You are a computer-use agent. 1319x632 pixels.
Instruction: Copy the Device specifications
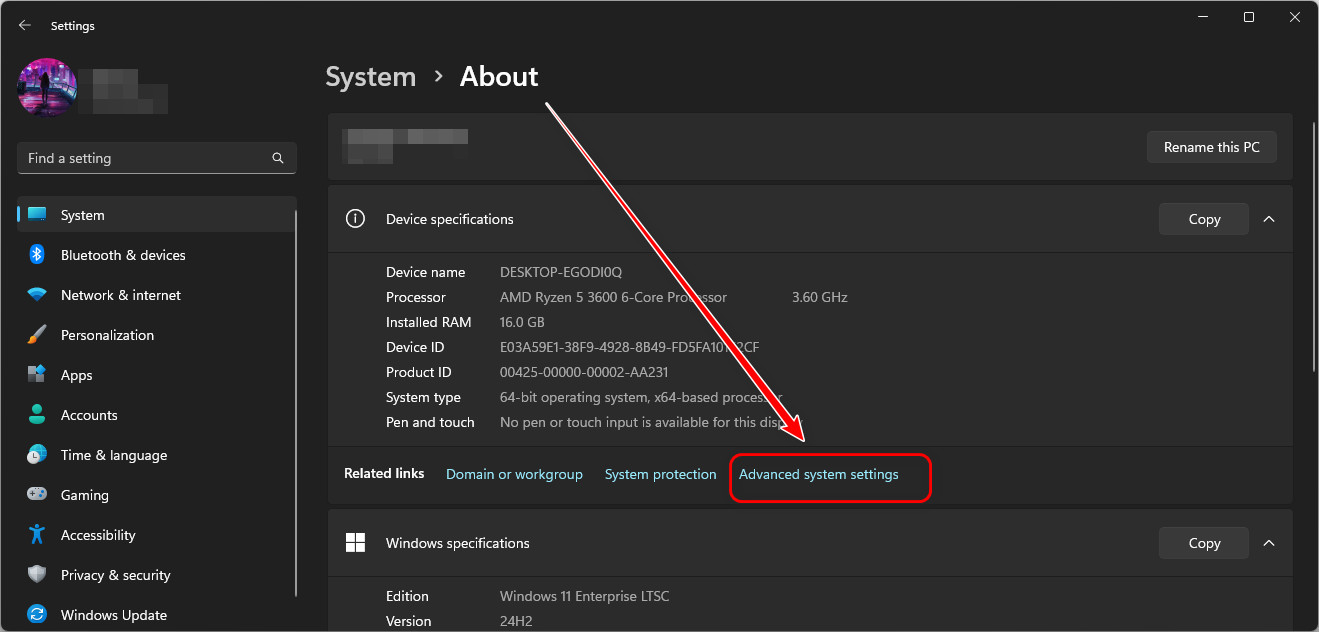pyautogui.click(x=1203, y=219)
